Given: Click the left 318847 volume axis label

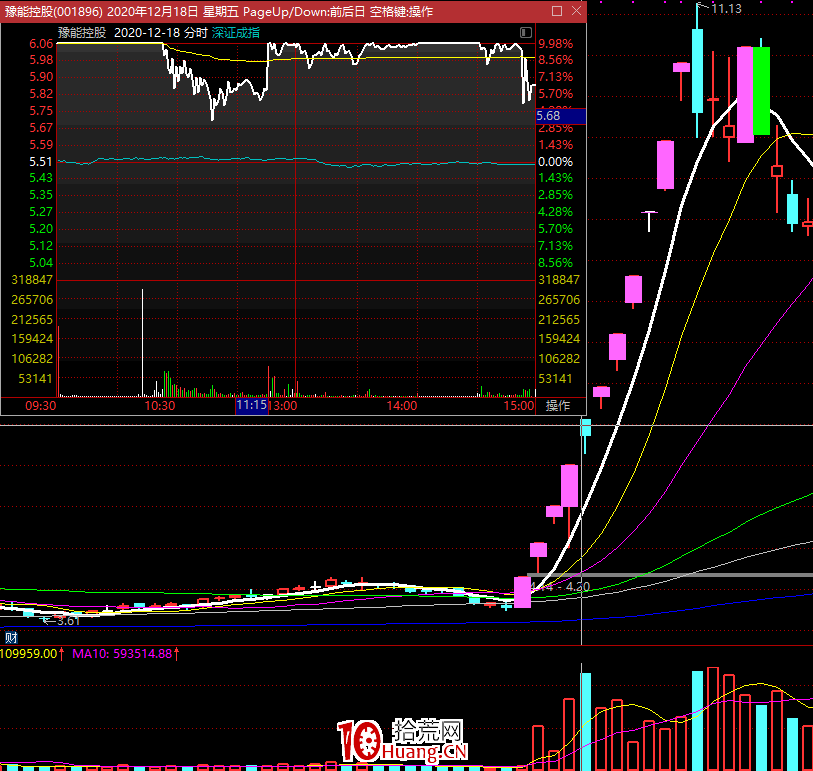Looking at the screenshot, I should point(32,280).
